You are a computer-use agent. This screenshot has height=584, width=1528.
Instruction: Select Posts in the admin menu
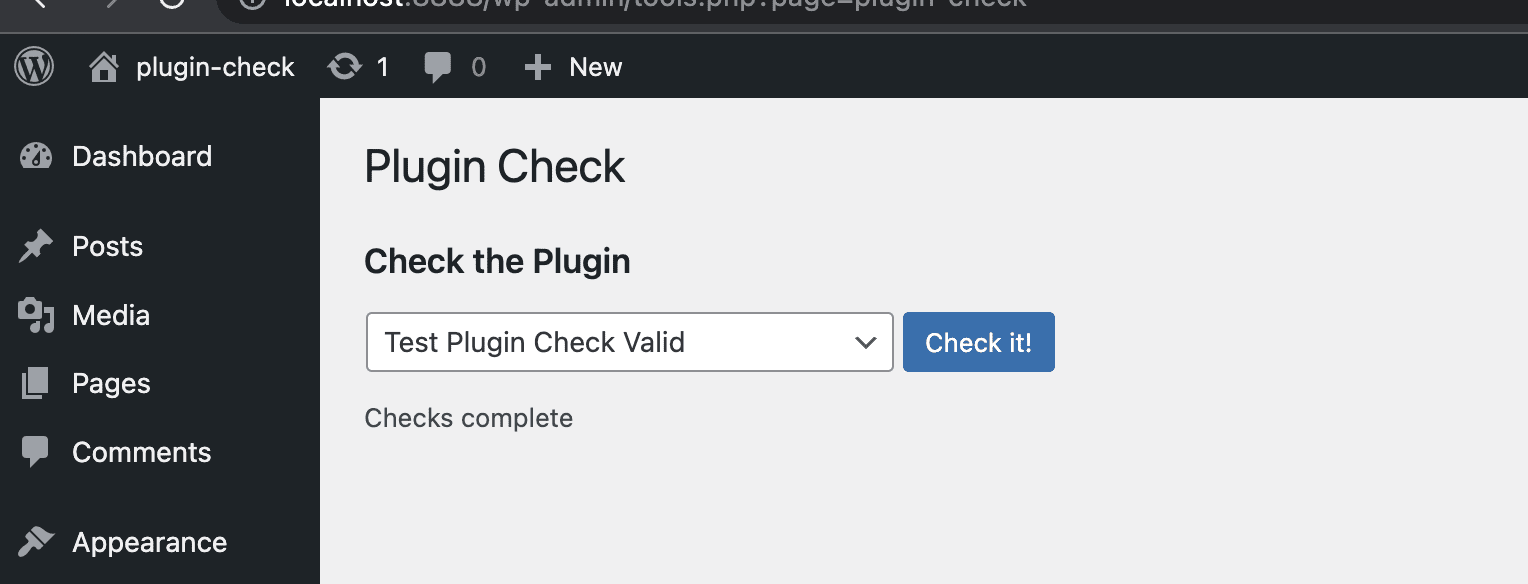pyautogui.click(x=107, y=246)
